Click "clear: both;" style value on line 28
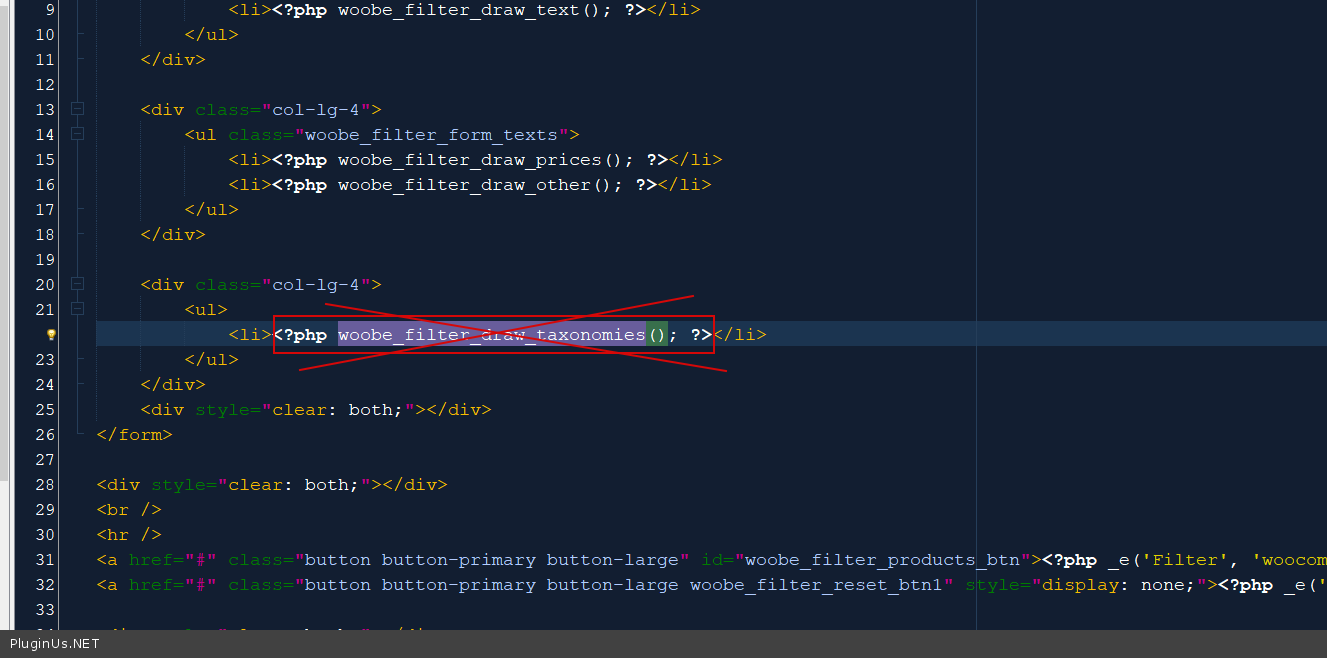Viewport: 1327px width, 658px height. click(x=300, y=485)
